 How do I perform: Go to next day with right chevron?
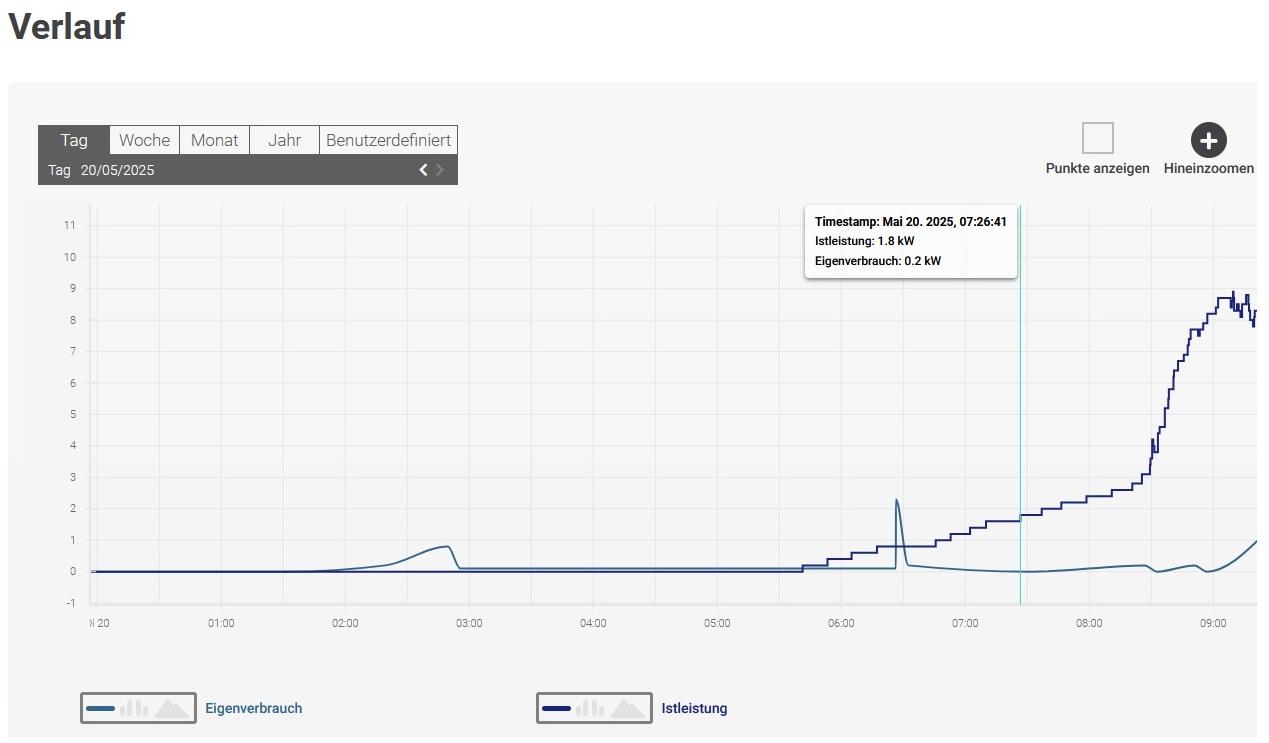(440, 170)
